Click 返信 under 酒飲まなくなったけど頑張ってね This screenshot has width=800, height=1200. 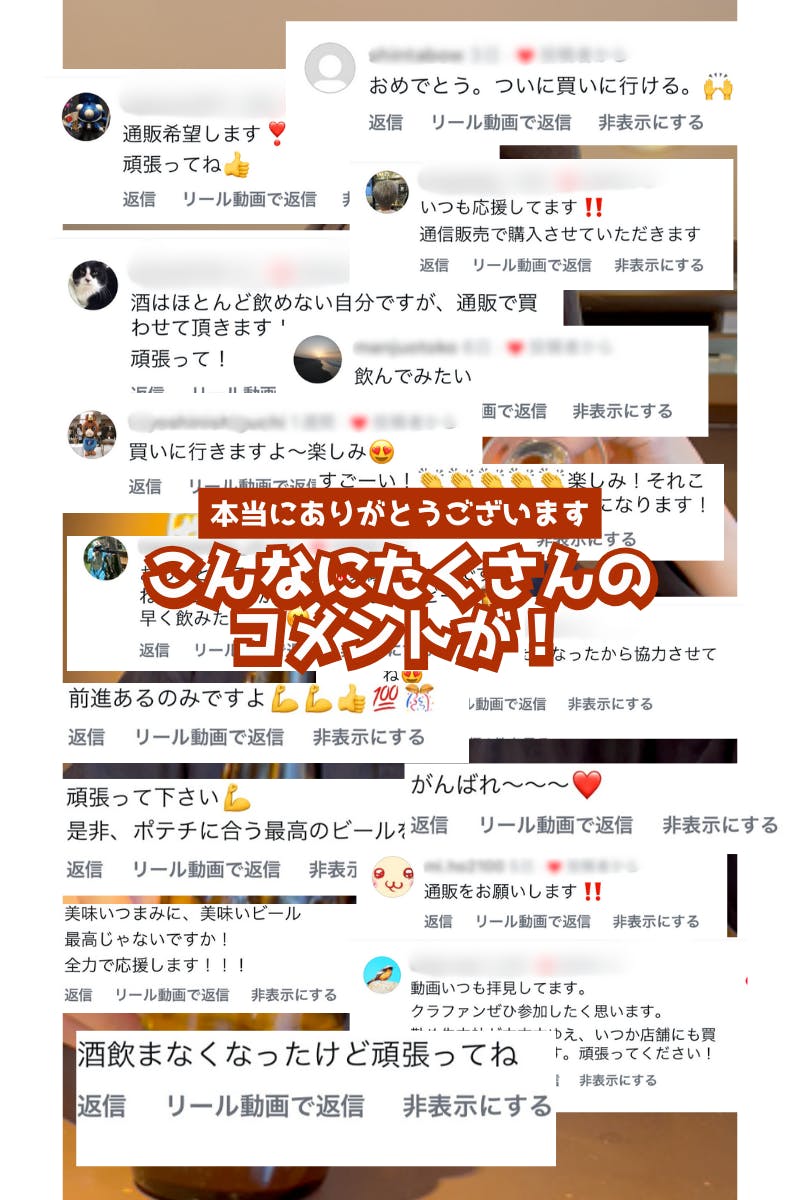click(102, 1106)
